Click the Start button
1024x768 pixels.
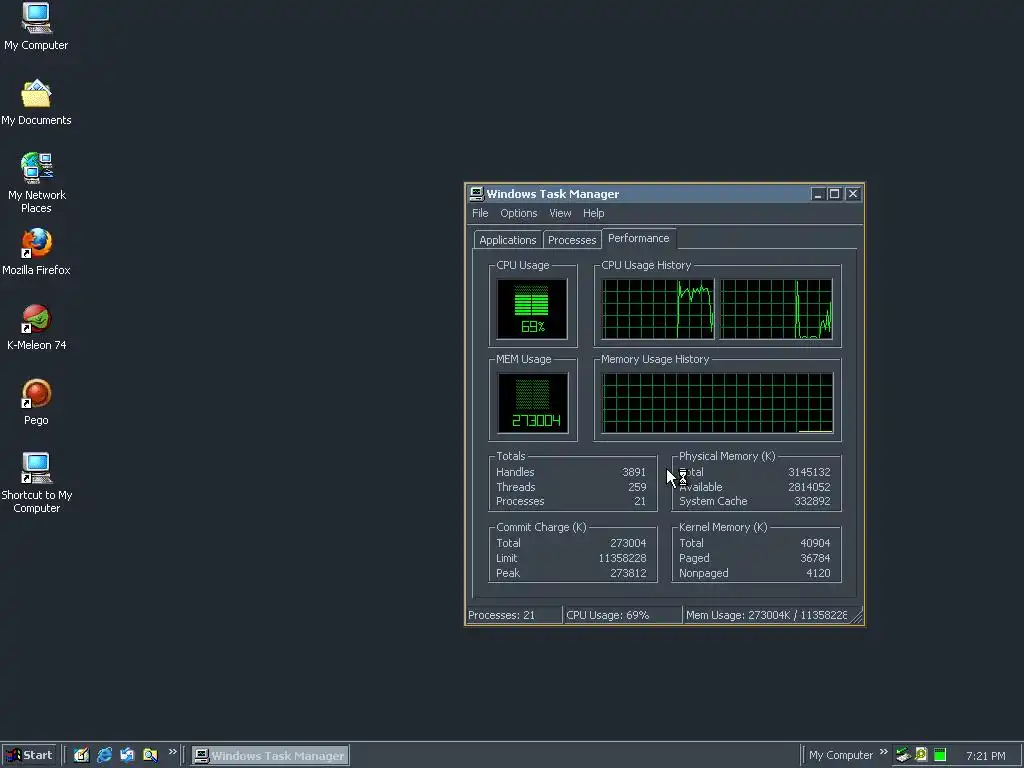[x=29, y=755]
